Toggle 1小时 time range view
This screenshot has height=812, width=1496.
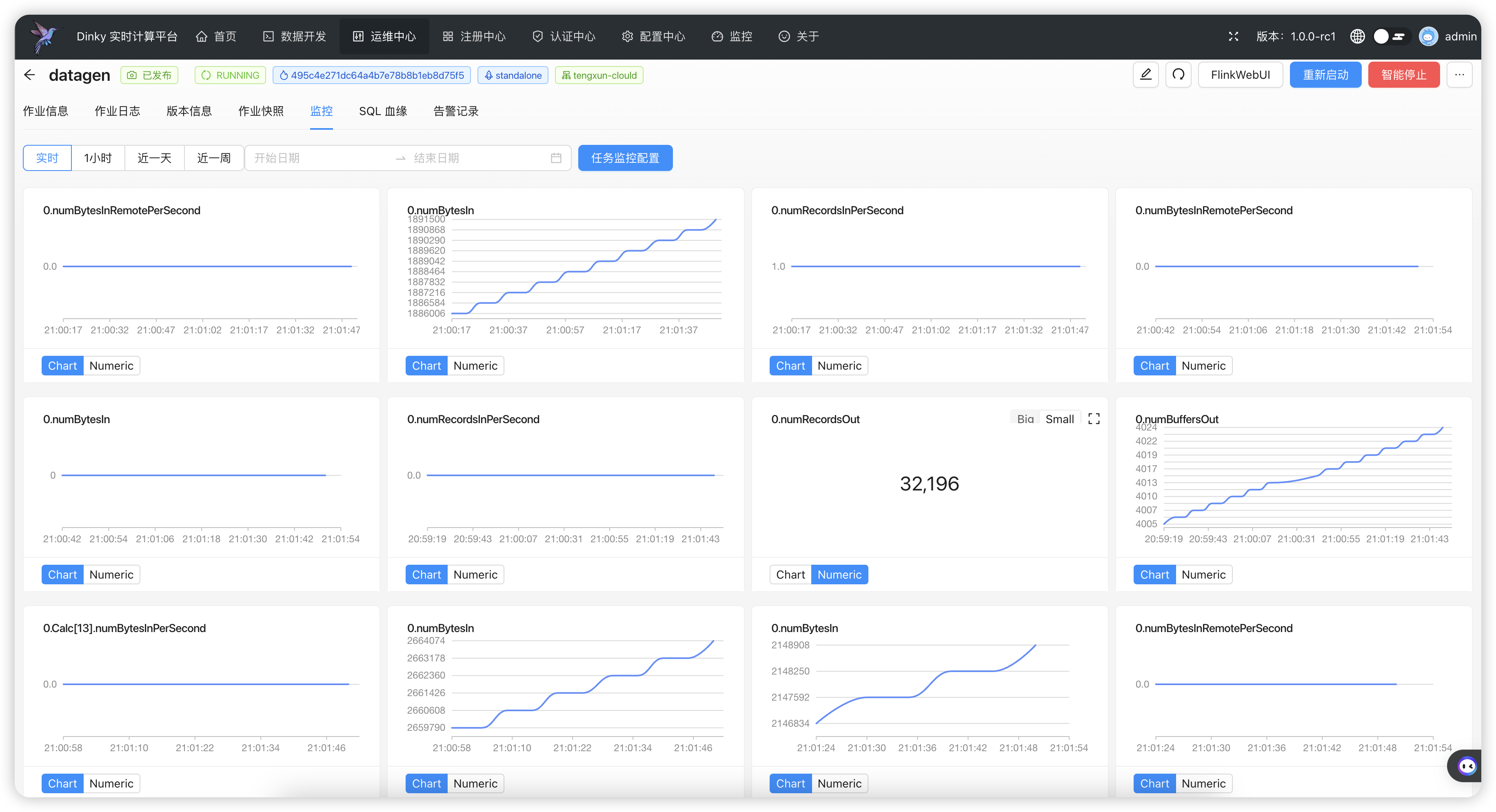[x=97, y=157]
